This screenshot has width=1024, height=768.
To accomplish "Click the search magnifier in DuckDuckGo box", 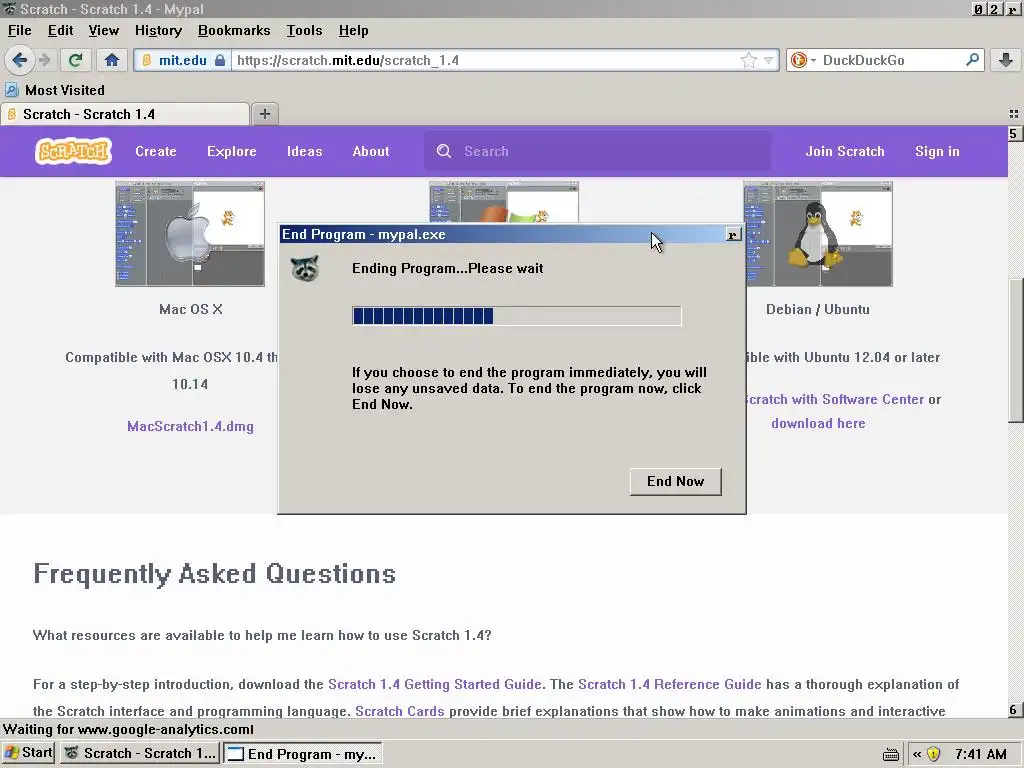I will [972, 60].
